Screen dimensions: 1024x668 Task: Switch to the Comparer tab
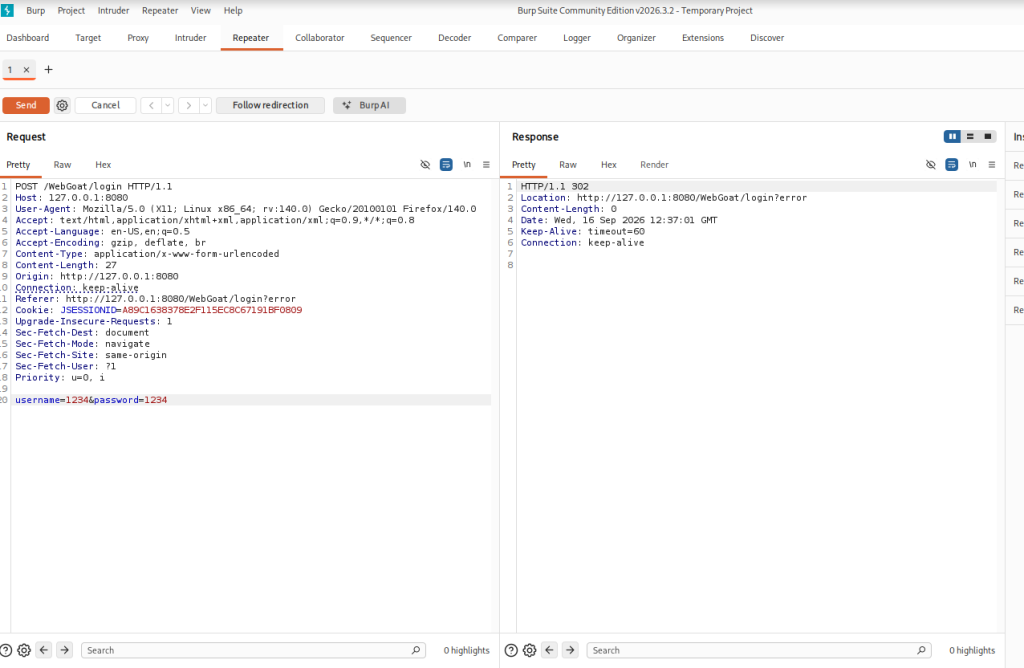(517, 38)
